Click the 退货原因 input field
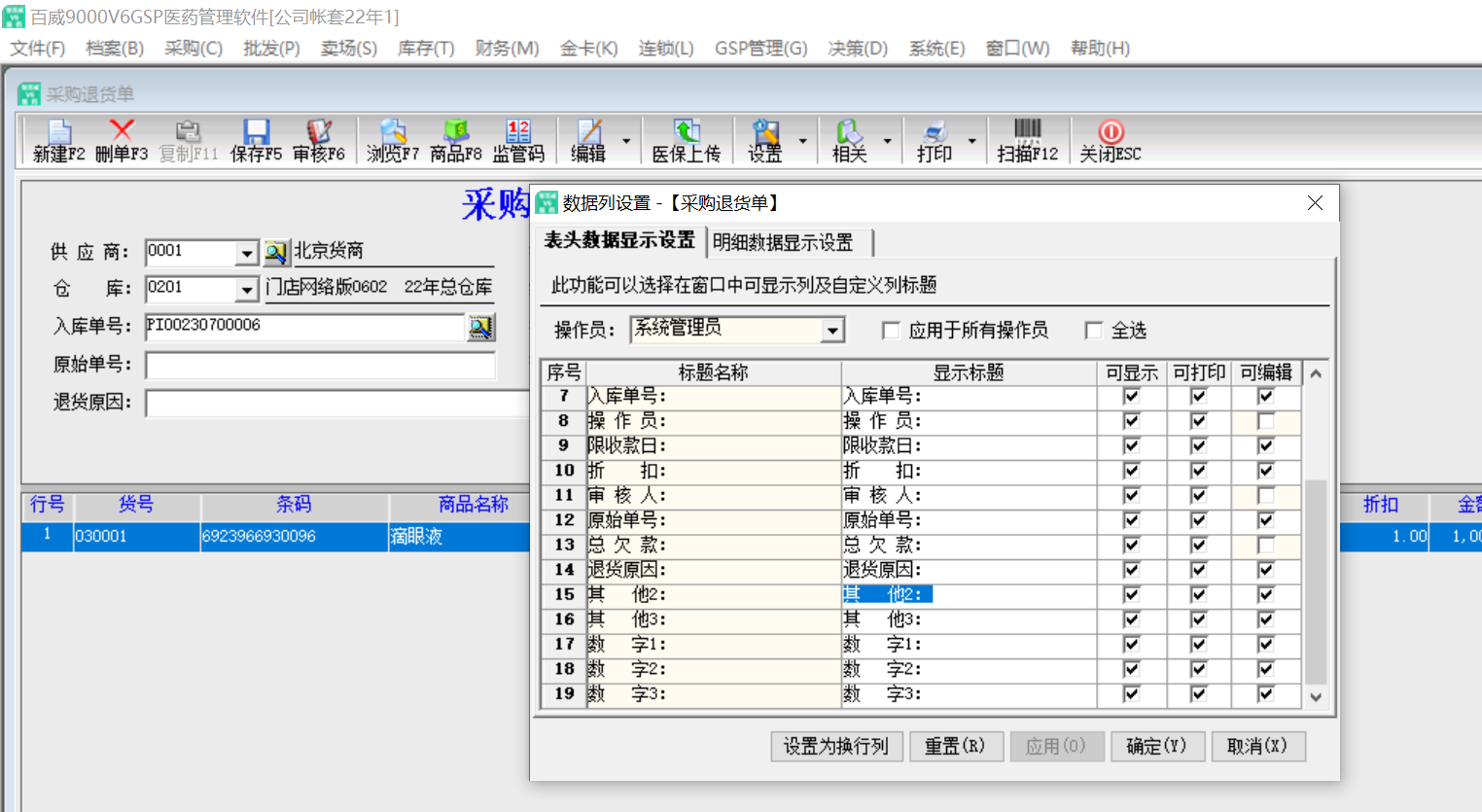Image resolution: width=1482 pixels, height=812 pixels. (x=336, y=403)
